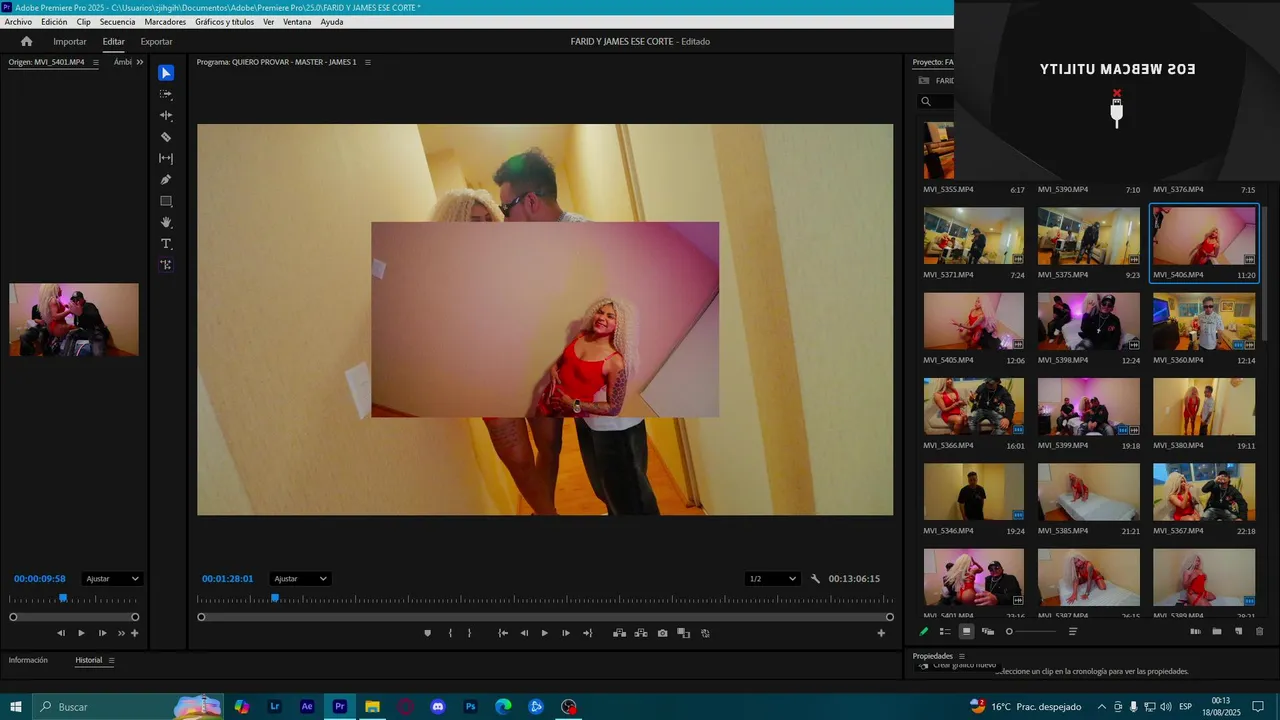
Task: Select MVI_5360.MP4 clip thumbnail
Action: click(1204, 321)
